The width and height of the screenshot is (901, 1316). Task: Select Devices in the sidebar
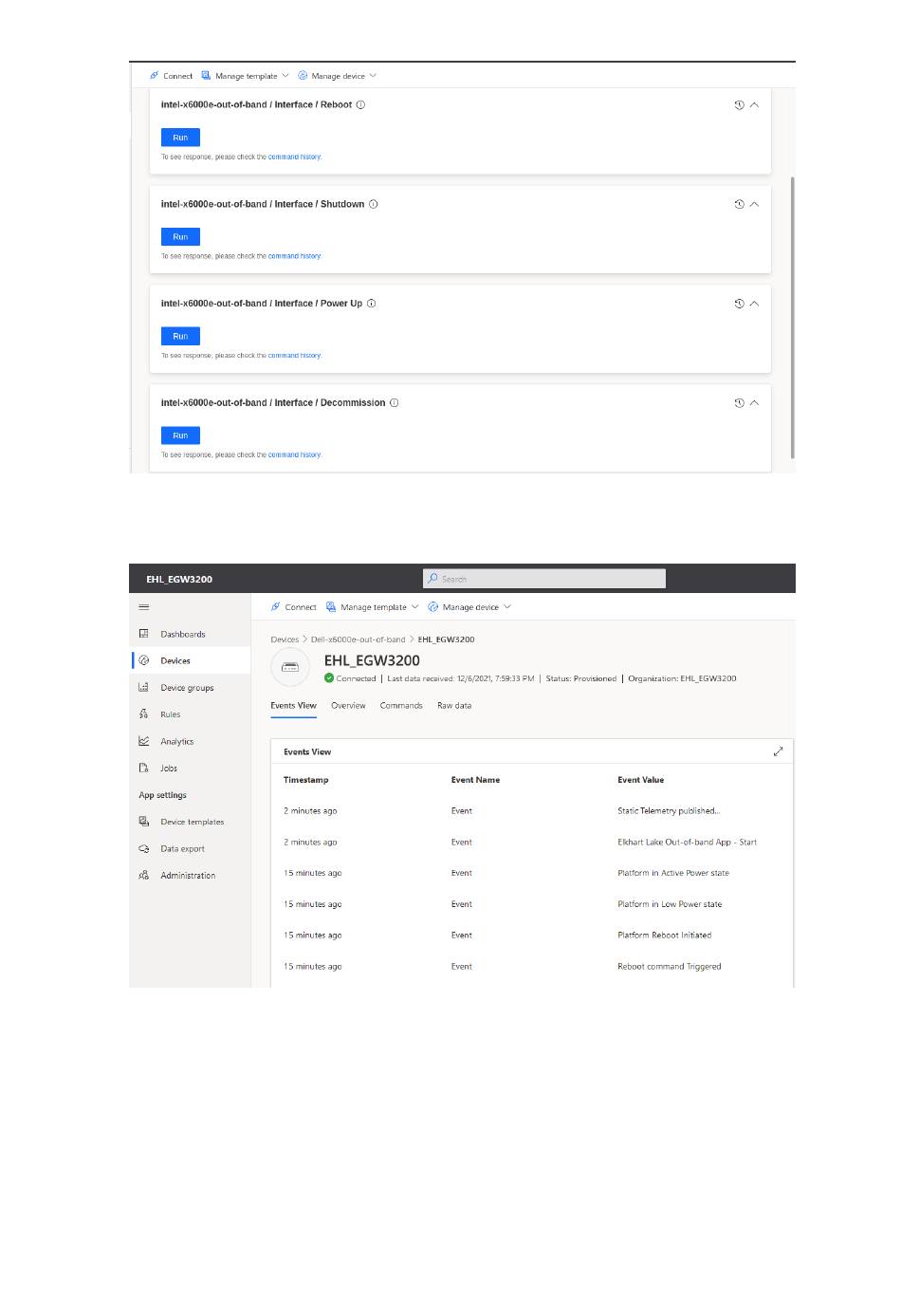click(190, 660)
